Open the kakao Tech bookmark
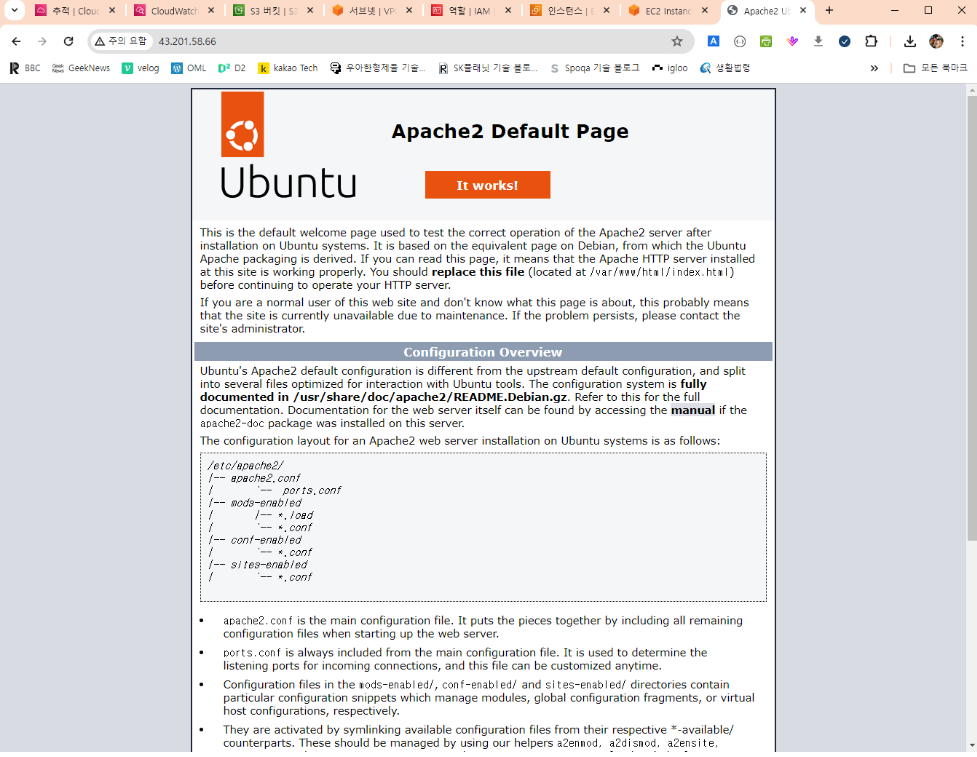 (x=288, y=68)
